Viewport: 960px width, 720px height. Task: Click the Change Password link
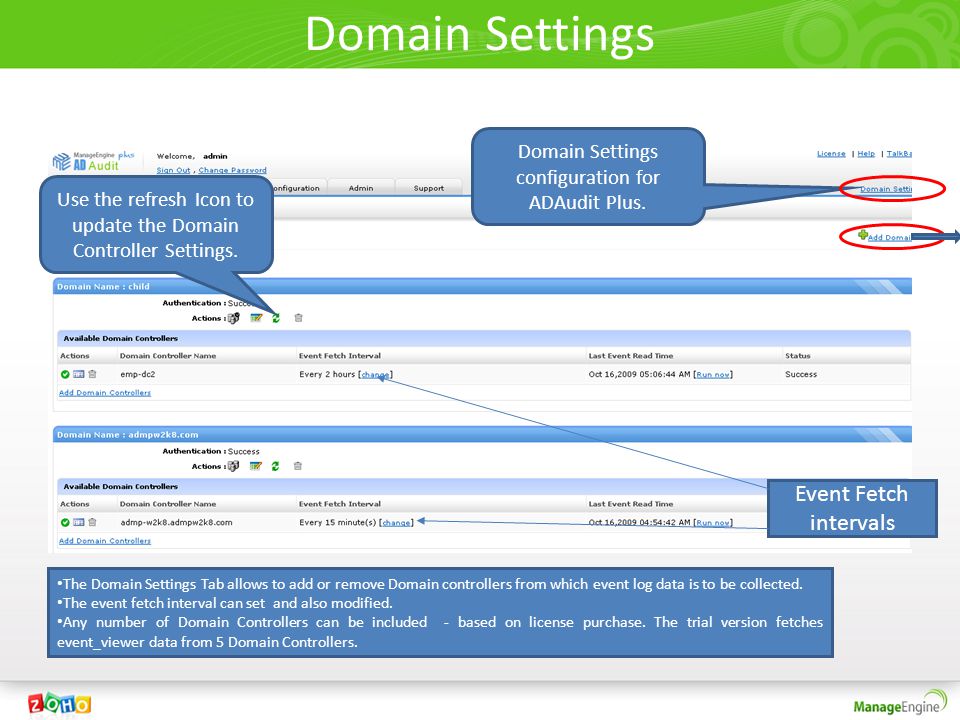pyautogui.click(x=232, y=170)
